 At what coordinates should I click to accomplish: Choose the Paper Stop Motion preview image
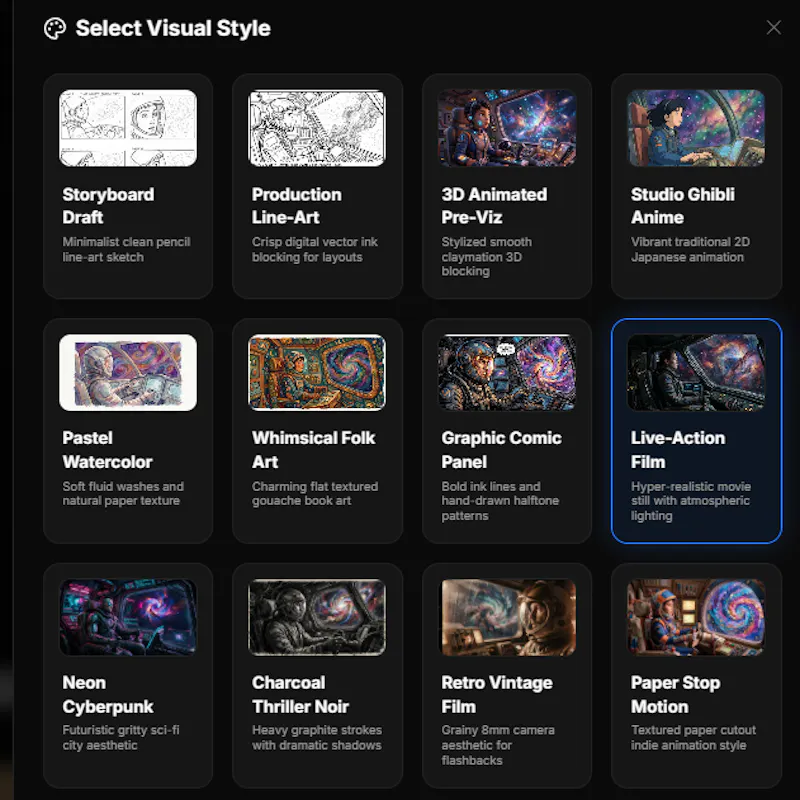click(x=696, y=617)
